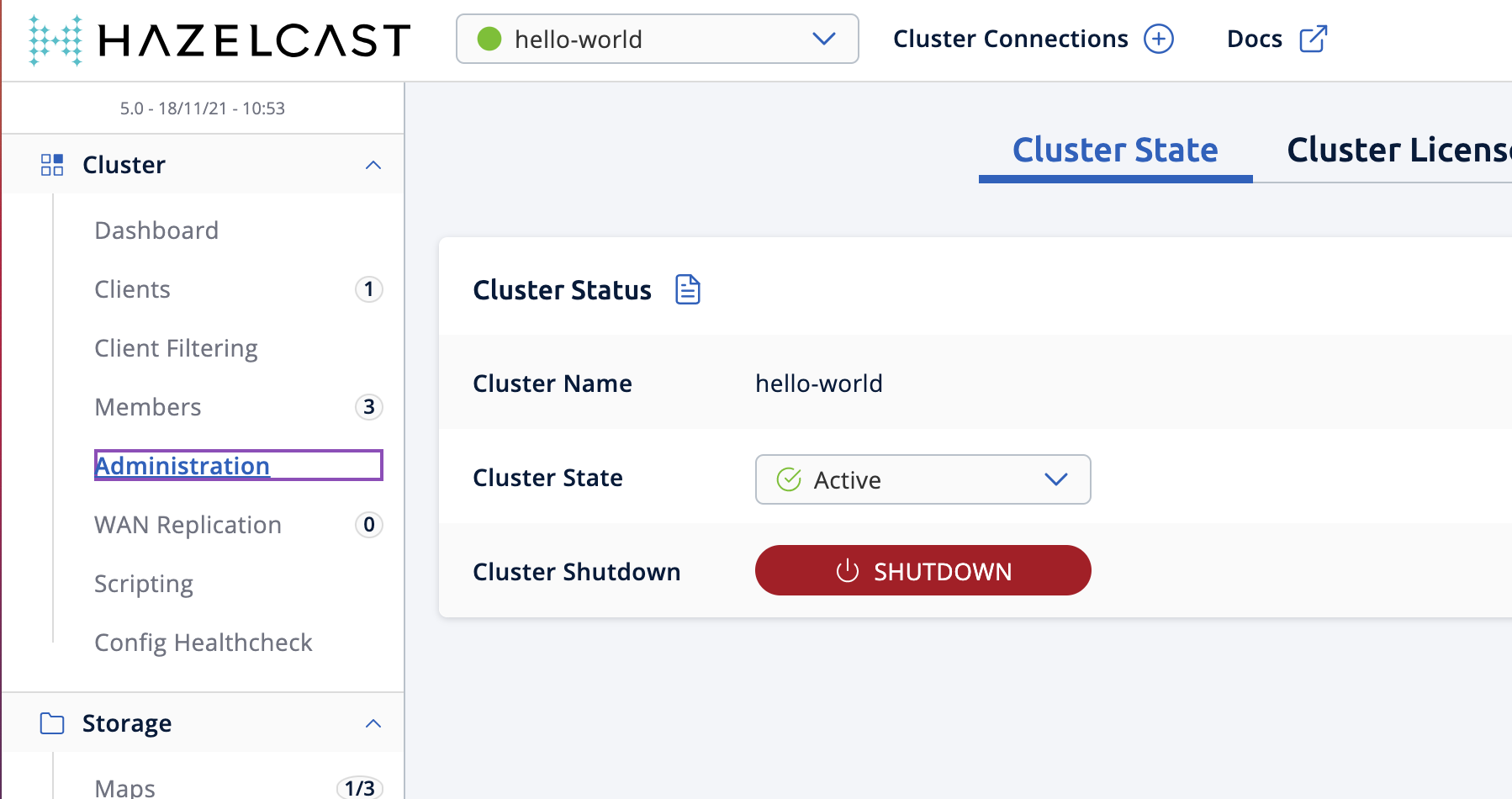Click the green check icon next to Active
Image resolution: width=1512 pixels, height=799 pixels.
pyautogui.click(x=788, y=479)
